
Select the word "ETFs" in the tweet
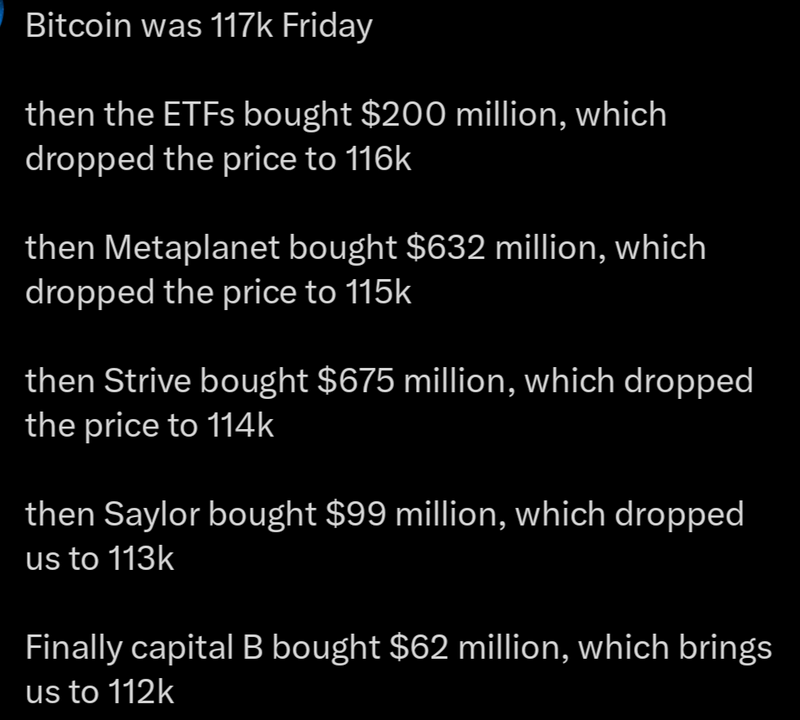click(198, 114)
